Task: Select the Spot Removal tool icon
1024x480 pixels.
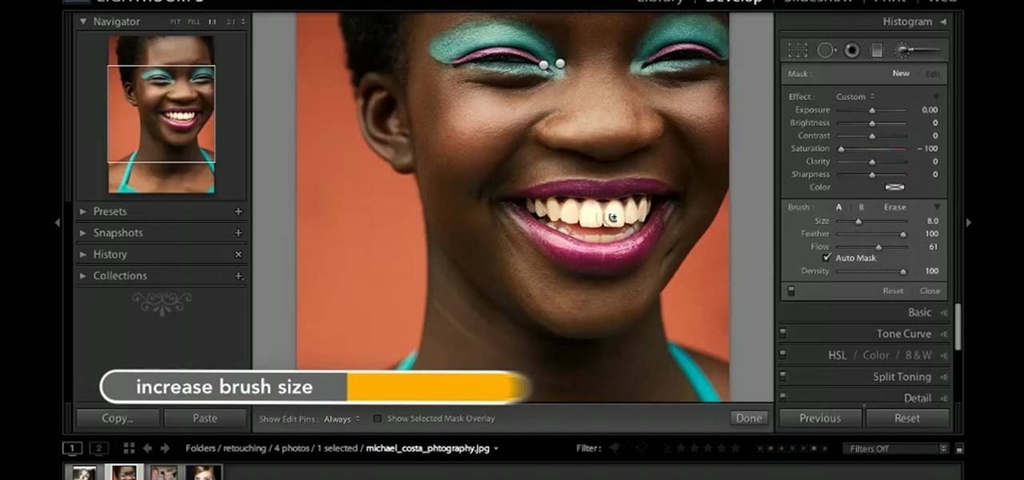Action: 826,50
